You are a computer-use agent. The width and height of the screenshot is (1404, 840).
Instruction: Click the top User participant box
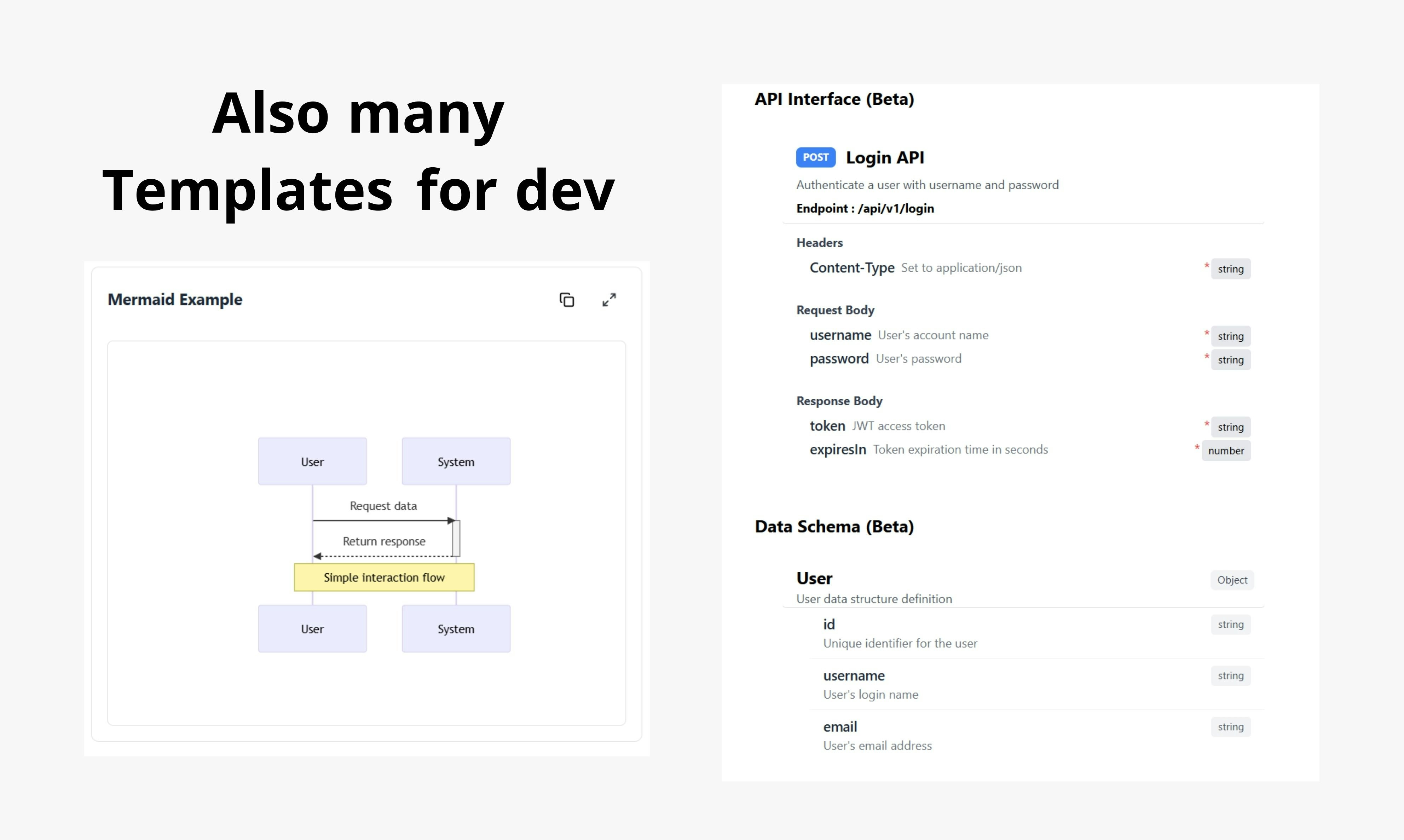pos(312,461)
